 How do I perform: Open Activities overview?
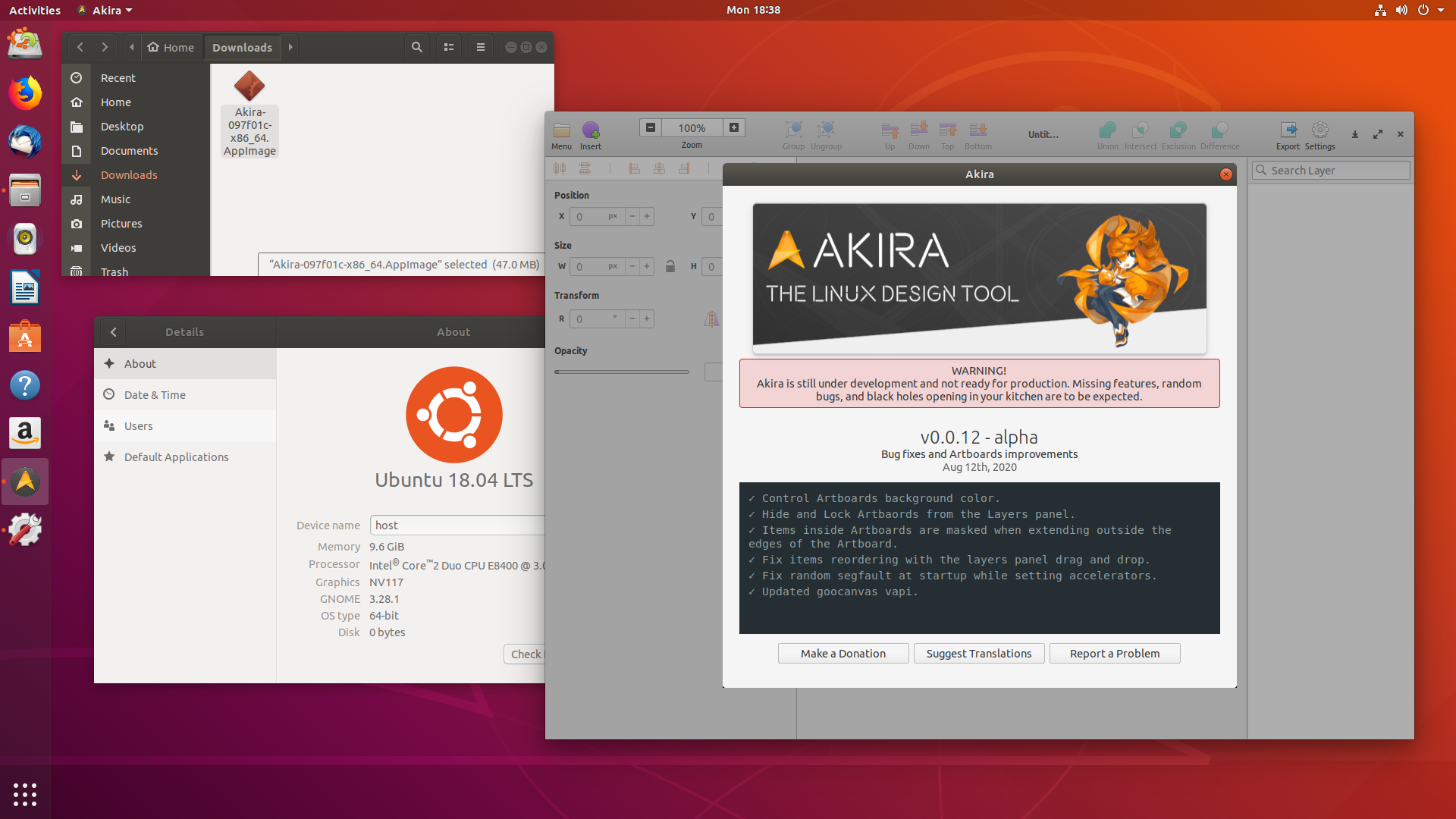coord(35,10)
